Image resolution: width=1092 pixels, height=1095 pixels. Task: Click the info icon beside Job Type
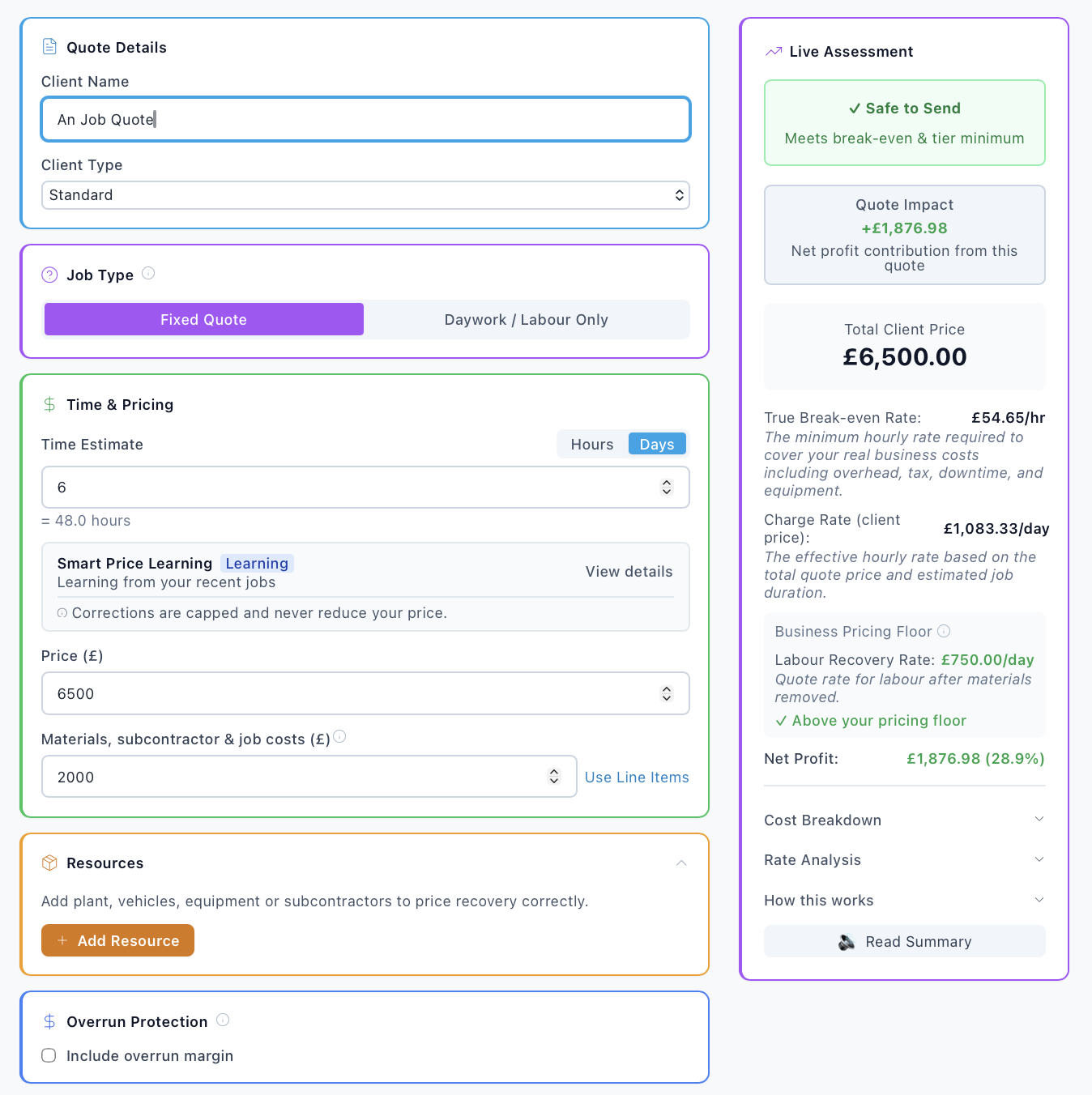(x=148, y=274)
